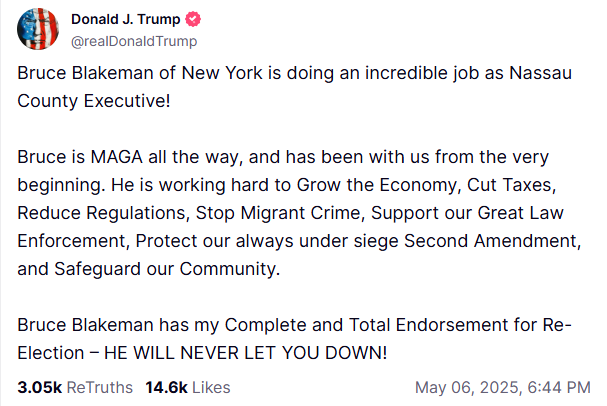Open Donald J. Trump display name
Image resolution: width=607 pixels, height=406 pixels.
(125, 19)
